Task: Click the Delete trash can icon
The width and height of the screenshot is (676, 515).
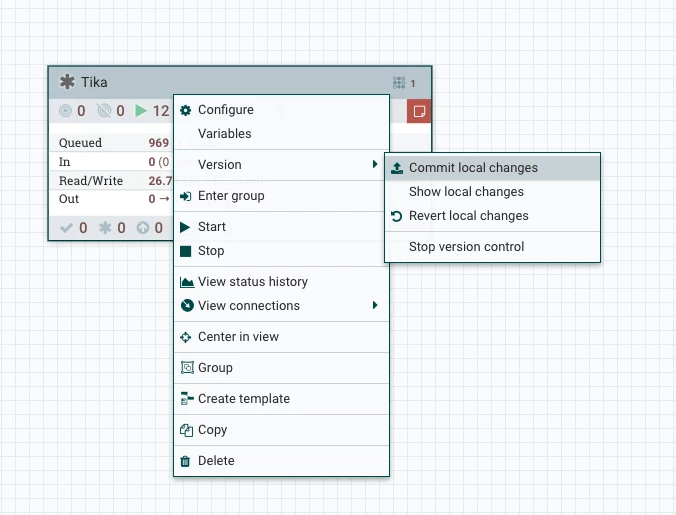Action: (185, 461)
